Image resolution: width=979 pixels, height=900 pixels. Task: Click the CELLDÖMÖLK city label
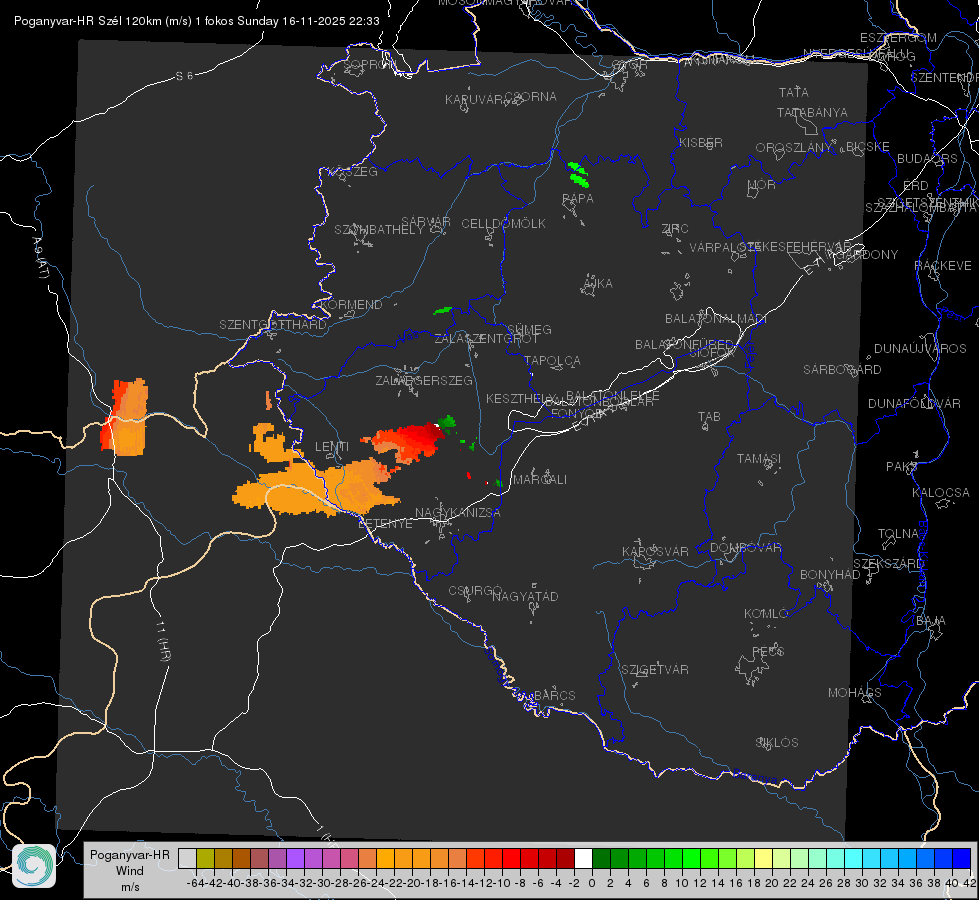pos(503,224)
